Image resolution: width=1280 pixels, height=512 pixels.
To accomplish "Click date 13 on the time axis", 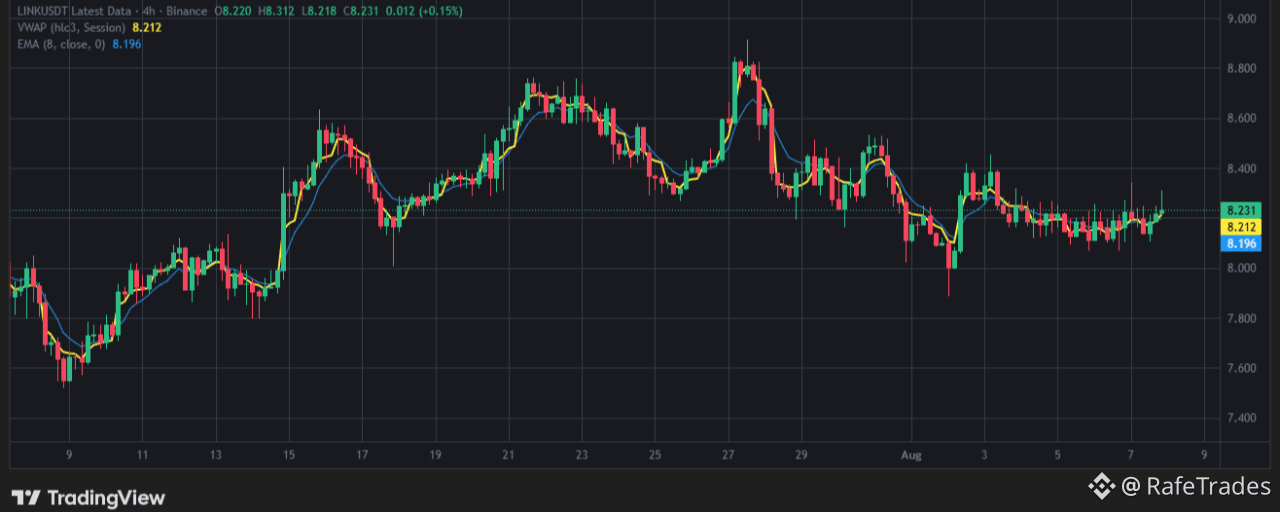I will (216, 455).
